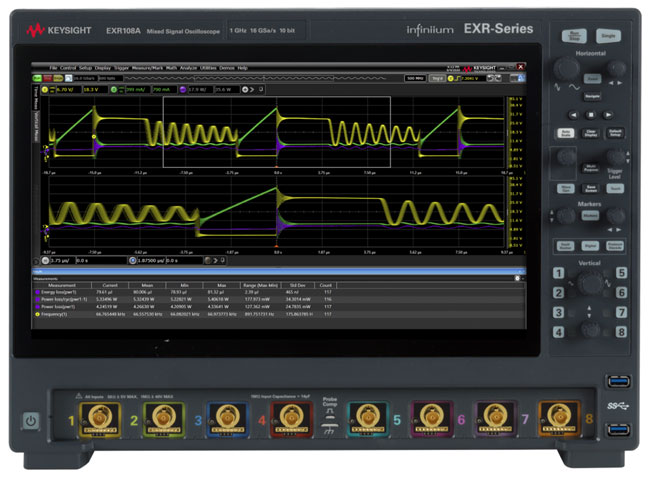650x481 pixels.
Task: Click the channel 1 scale field 6.70 V/
Action: tap(68, 90)
